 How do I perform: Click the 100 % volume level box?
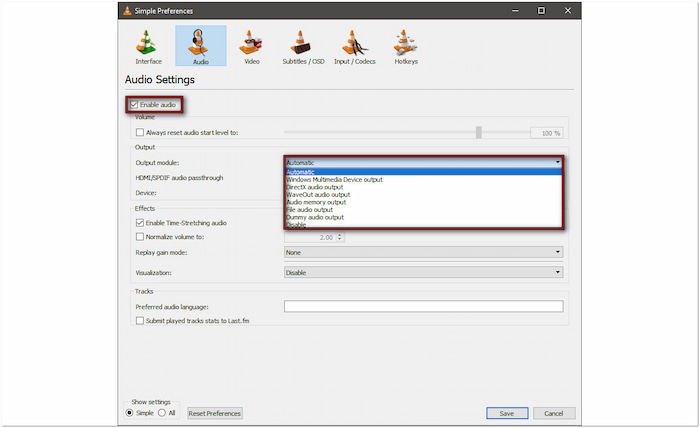pyautogui.click(x=546, y=133)
